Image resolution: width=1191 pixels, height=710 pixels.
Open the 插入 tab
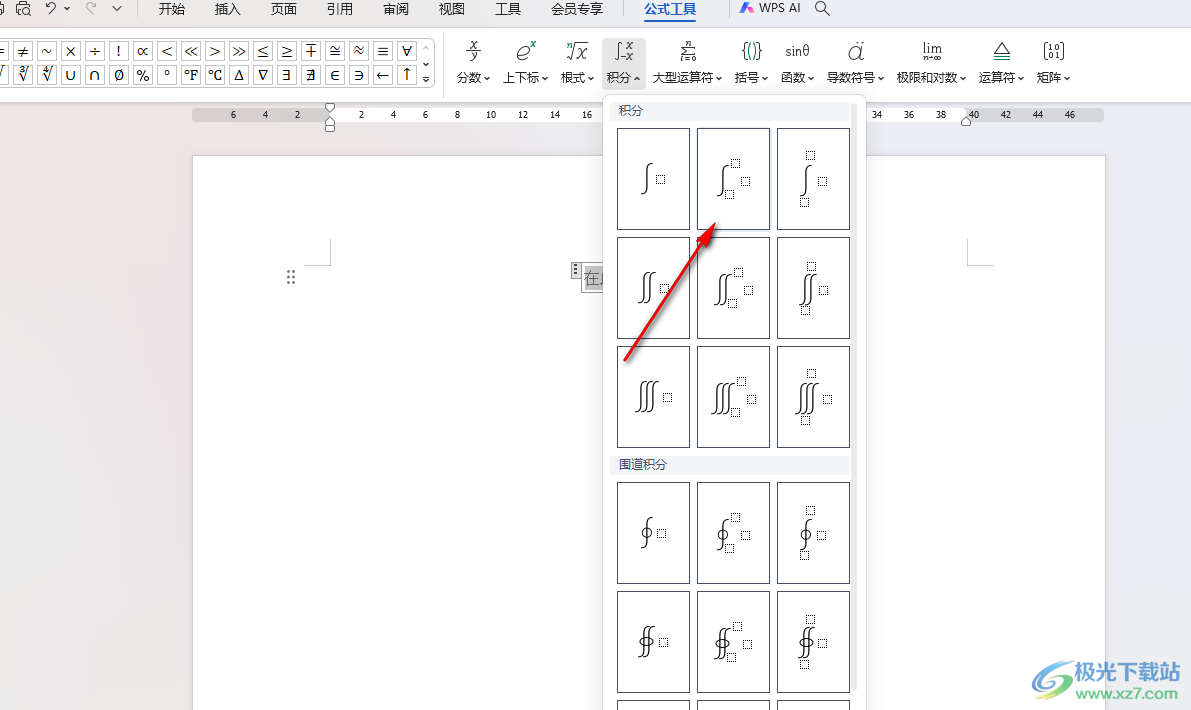click(228, 9)
